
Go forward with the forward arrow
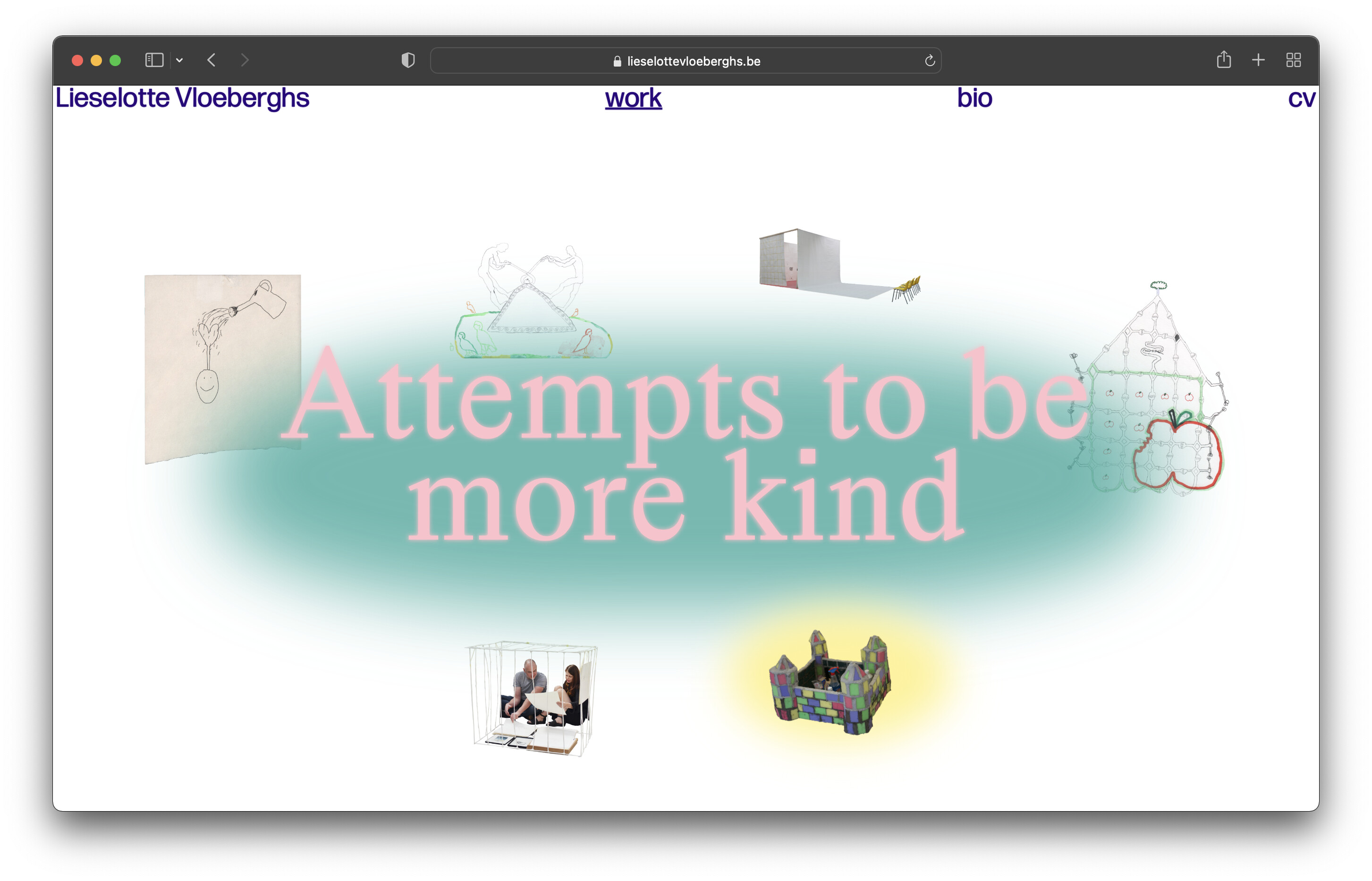pos(244,60)
